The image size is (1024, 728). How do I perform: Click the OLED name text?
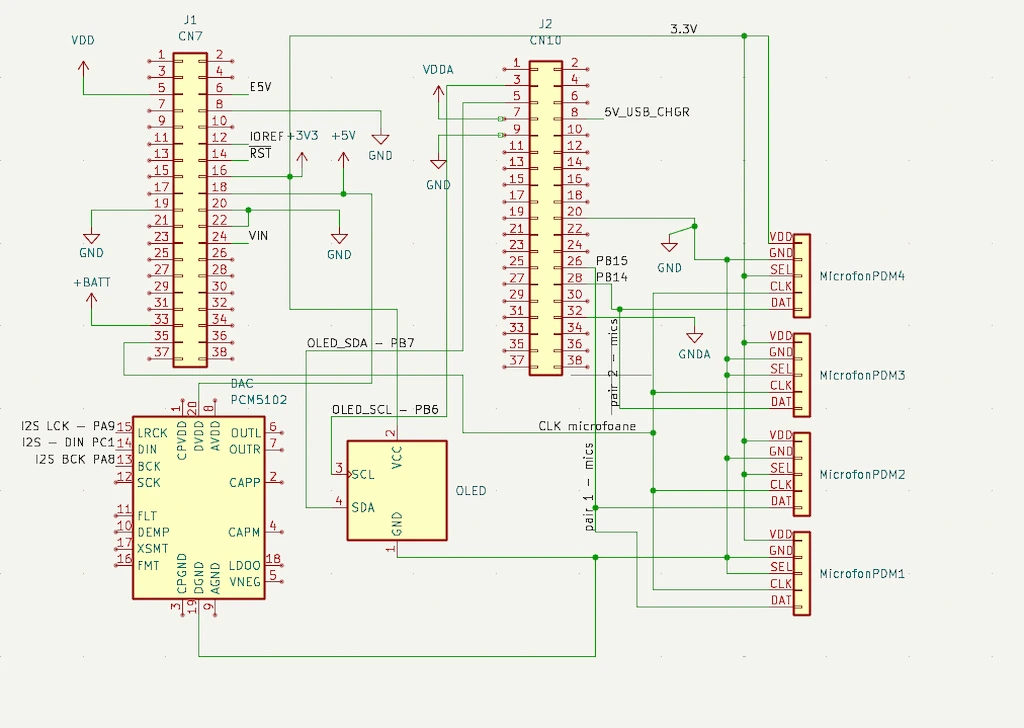click(471, 490)
